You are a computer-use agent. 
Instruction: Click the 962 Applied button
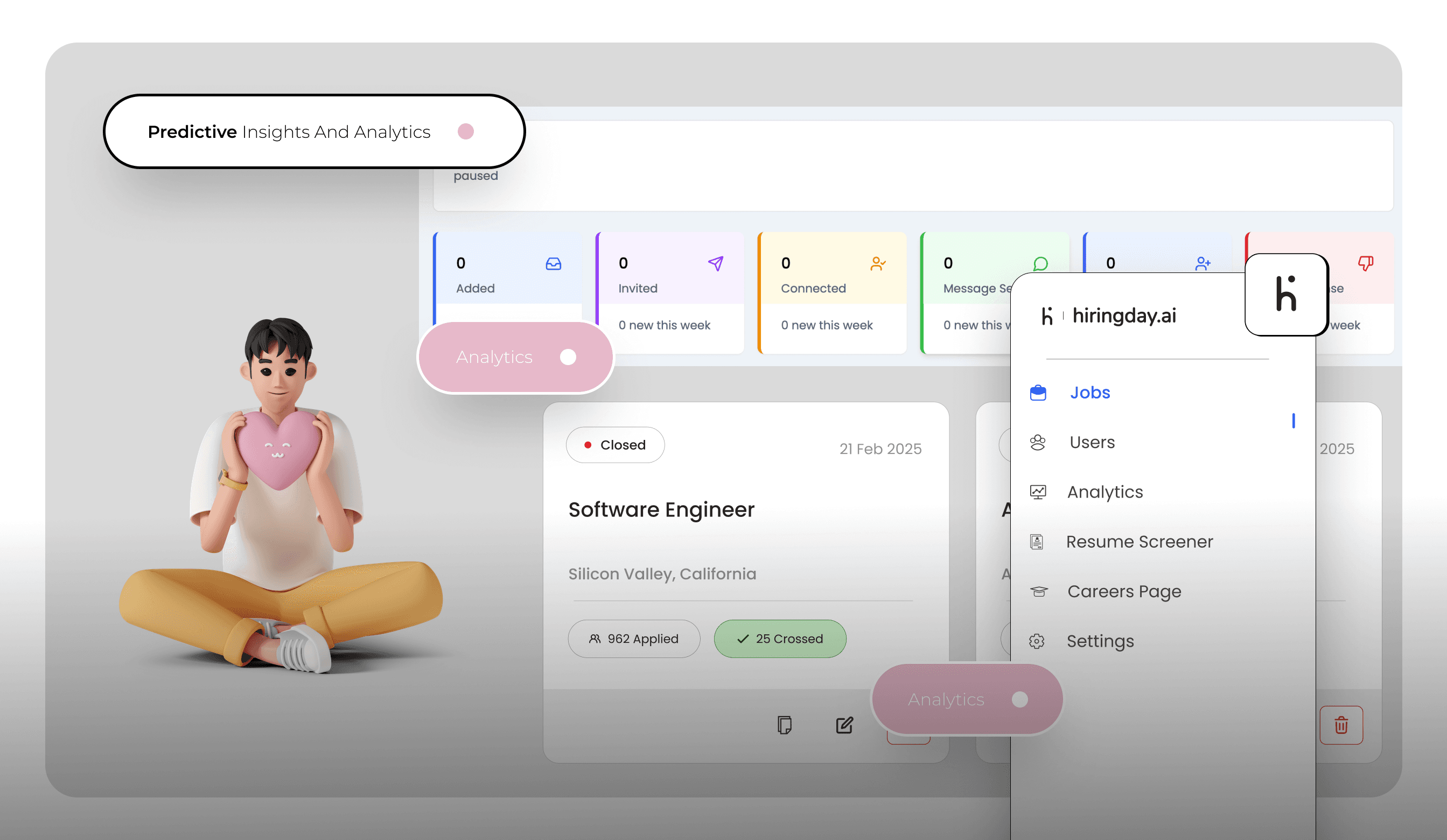coord(634,639)
